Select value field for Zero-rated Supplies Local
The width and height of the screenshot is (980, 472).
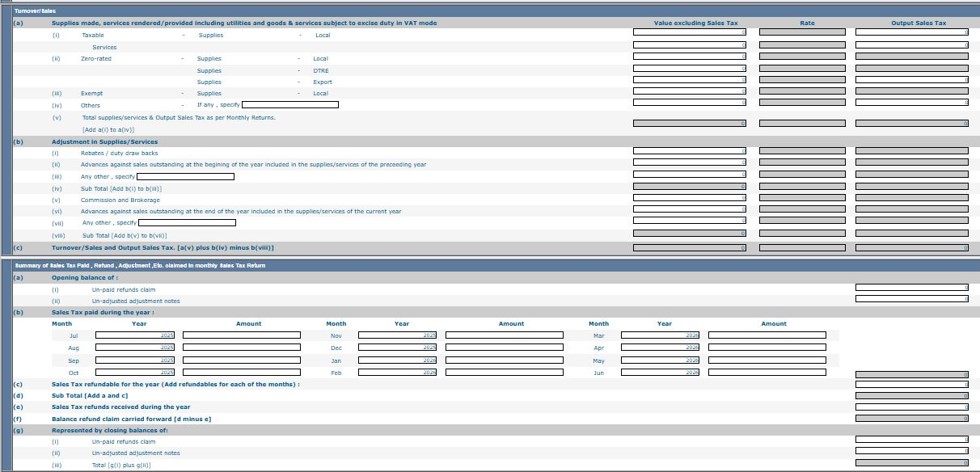click(689, 56)
